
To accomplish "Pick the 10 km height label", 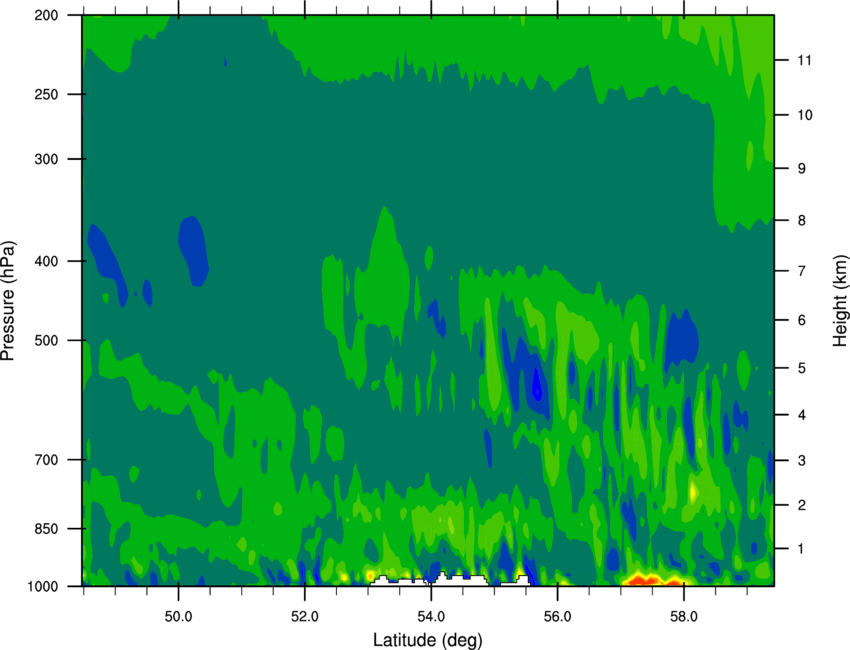I will pos(804,115).
